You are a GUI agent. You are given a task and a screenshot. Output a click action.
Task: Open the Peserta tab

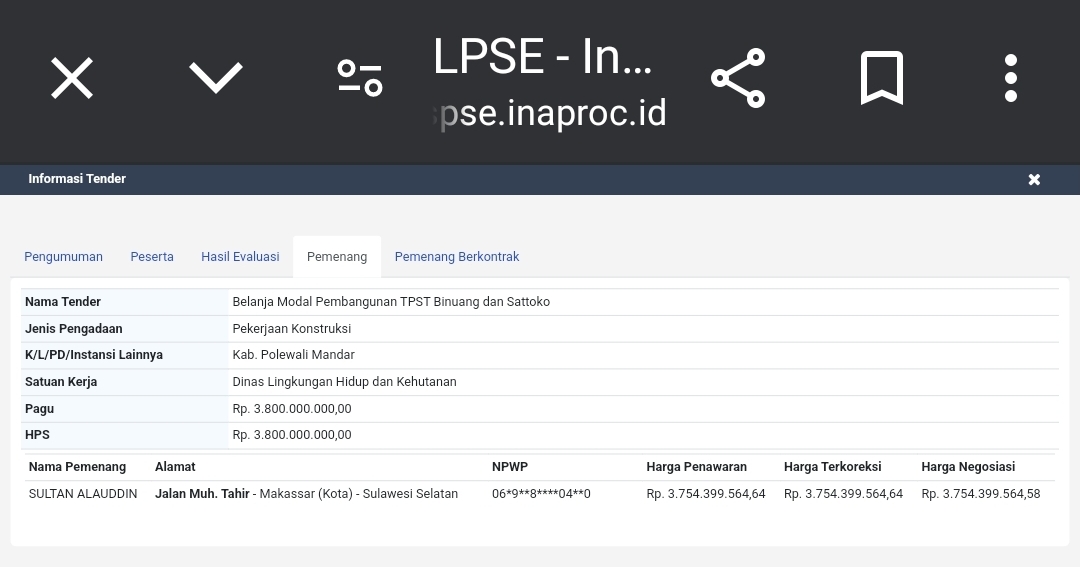click(x=152, y=257)
